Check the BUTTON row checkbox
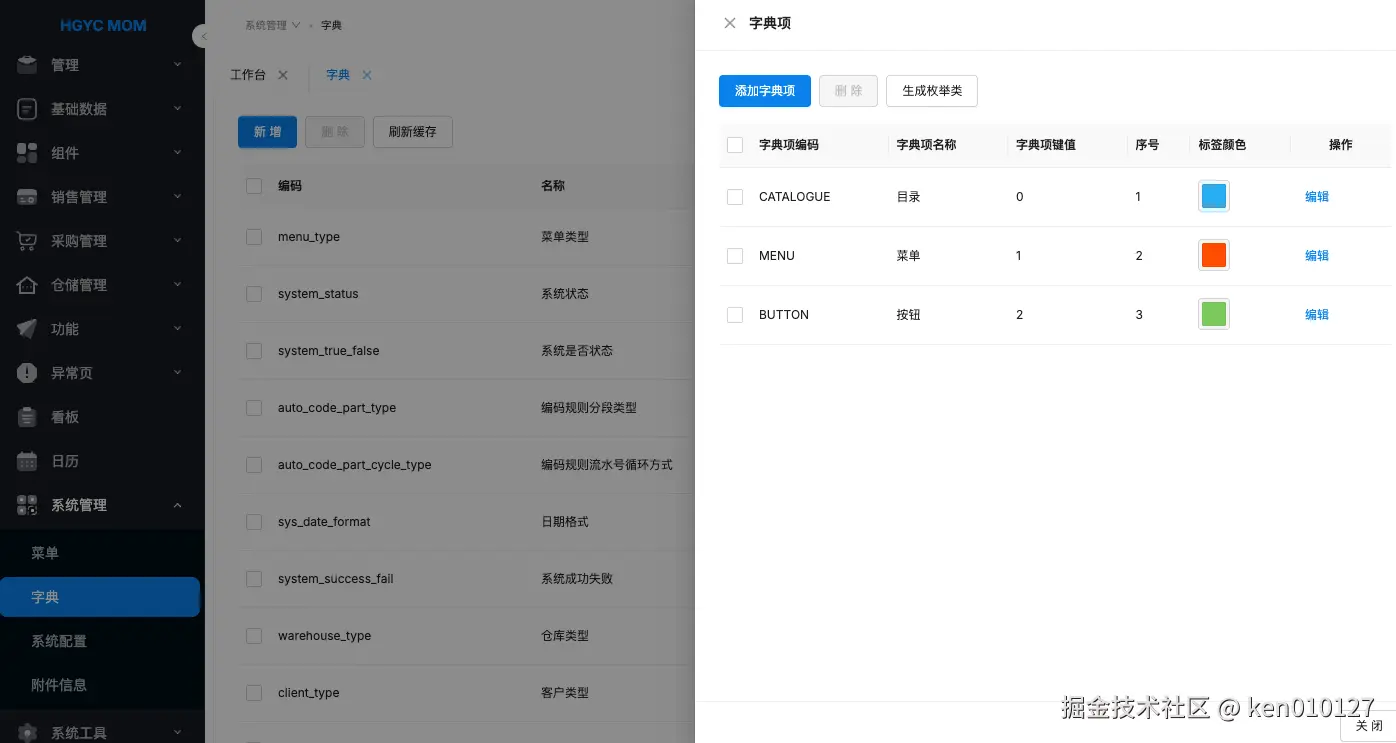This screenshot has height=743, width=1396. pos(735,315)
